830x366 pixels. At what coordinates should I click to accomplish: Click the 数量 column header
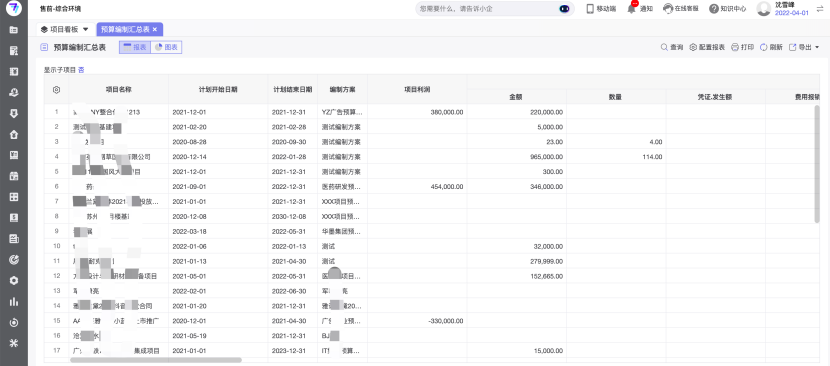click(x=615, y=97)
